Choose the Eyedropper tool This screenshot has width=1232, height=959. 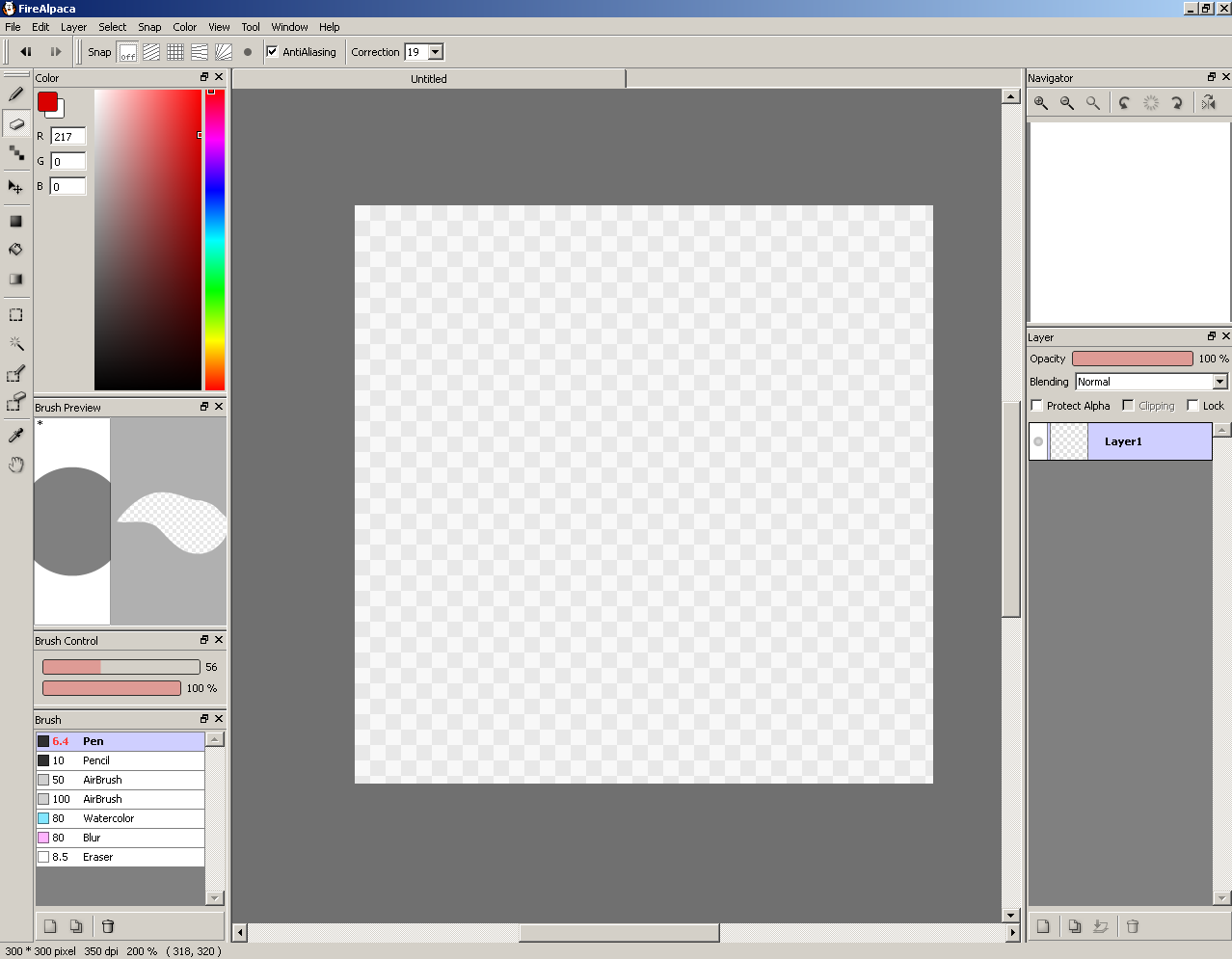[16, 436]
